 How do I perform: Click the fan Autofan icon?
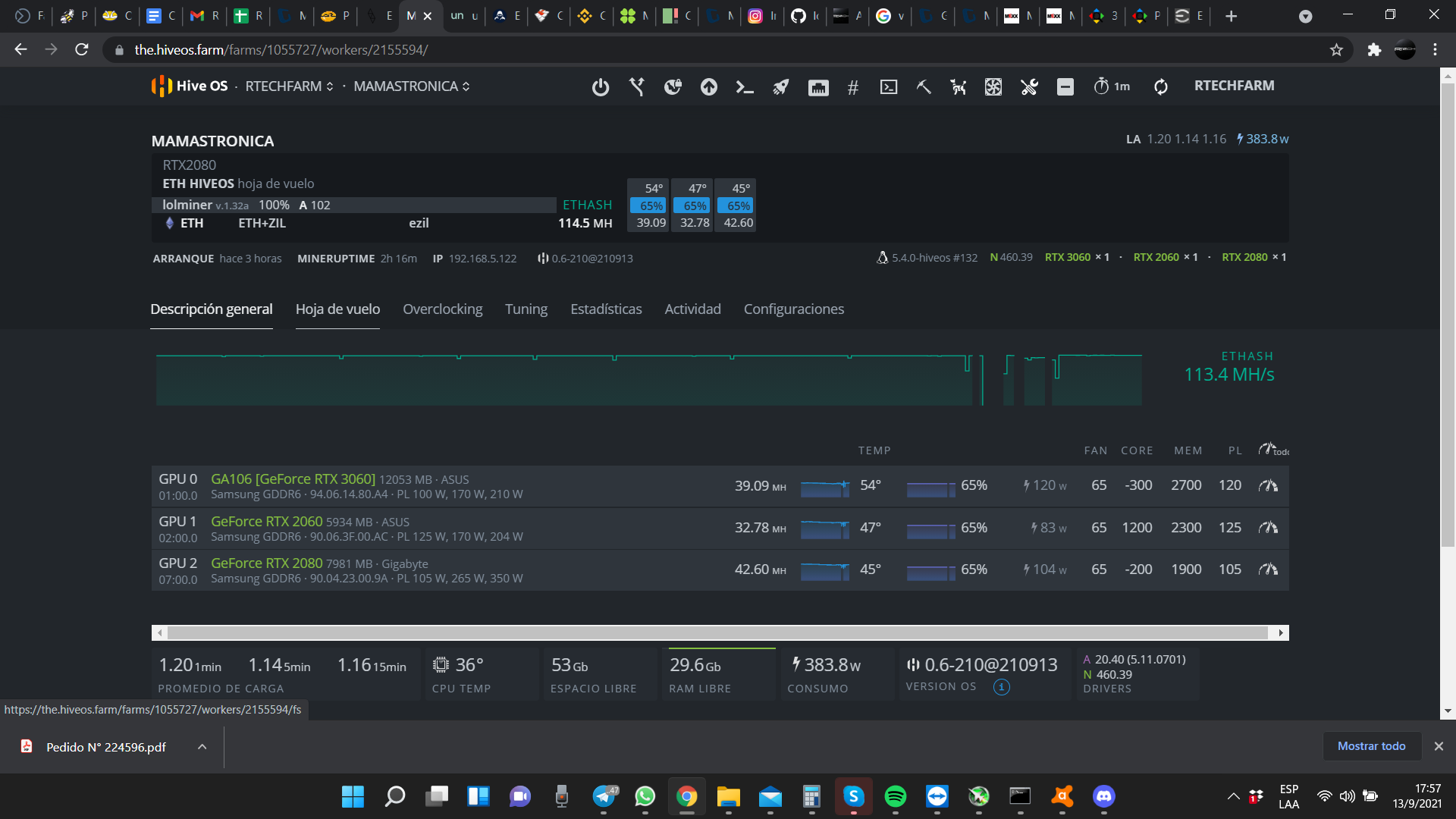click(993, 87)
